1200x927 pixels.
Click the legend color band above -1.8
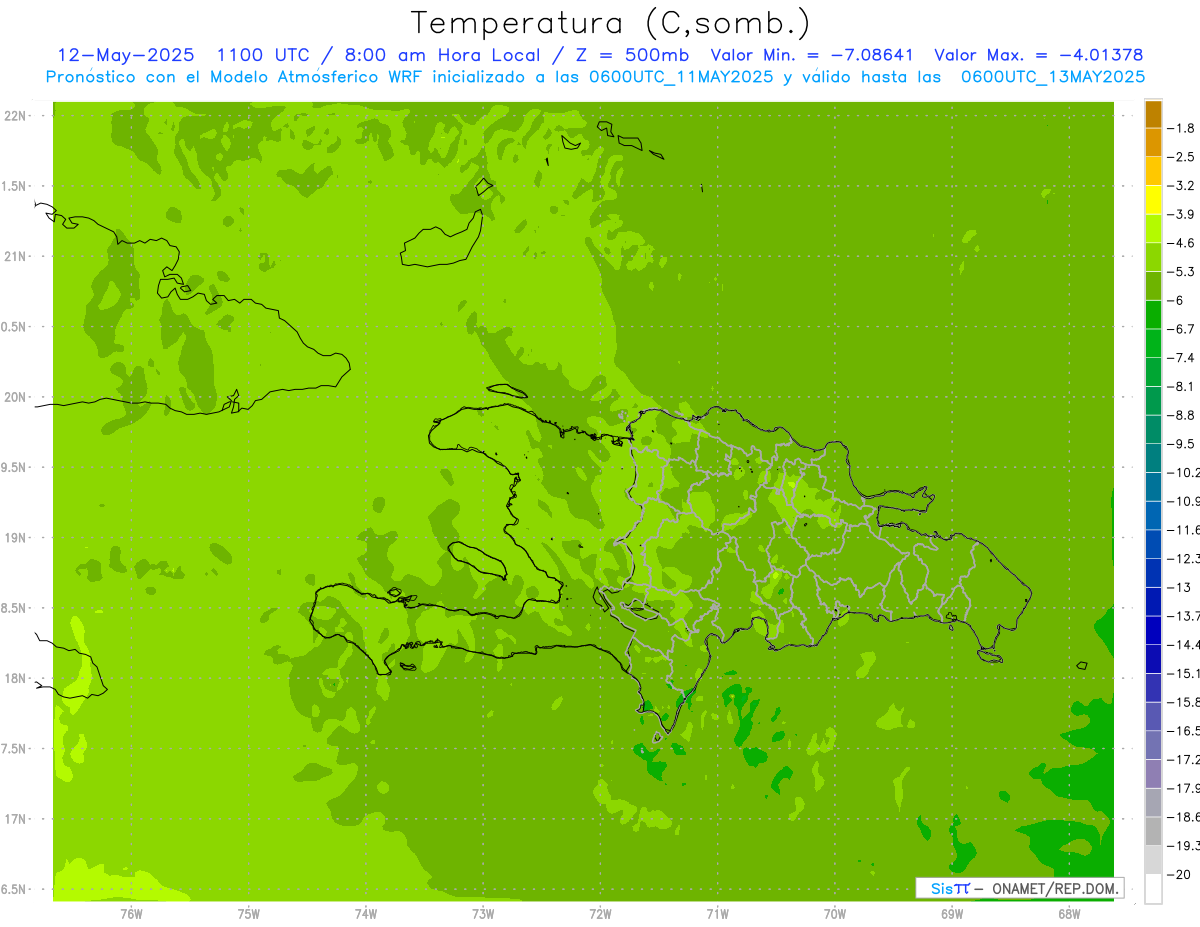tap(1153, 113)
